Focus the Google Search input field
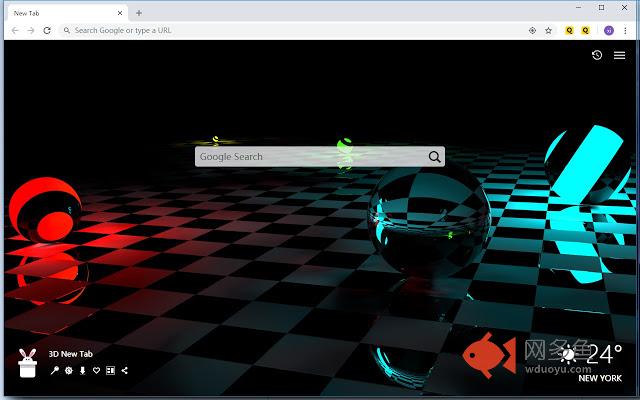The height and width of the screenshot is (400, 640). [x=320, y=156]
